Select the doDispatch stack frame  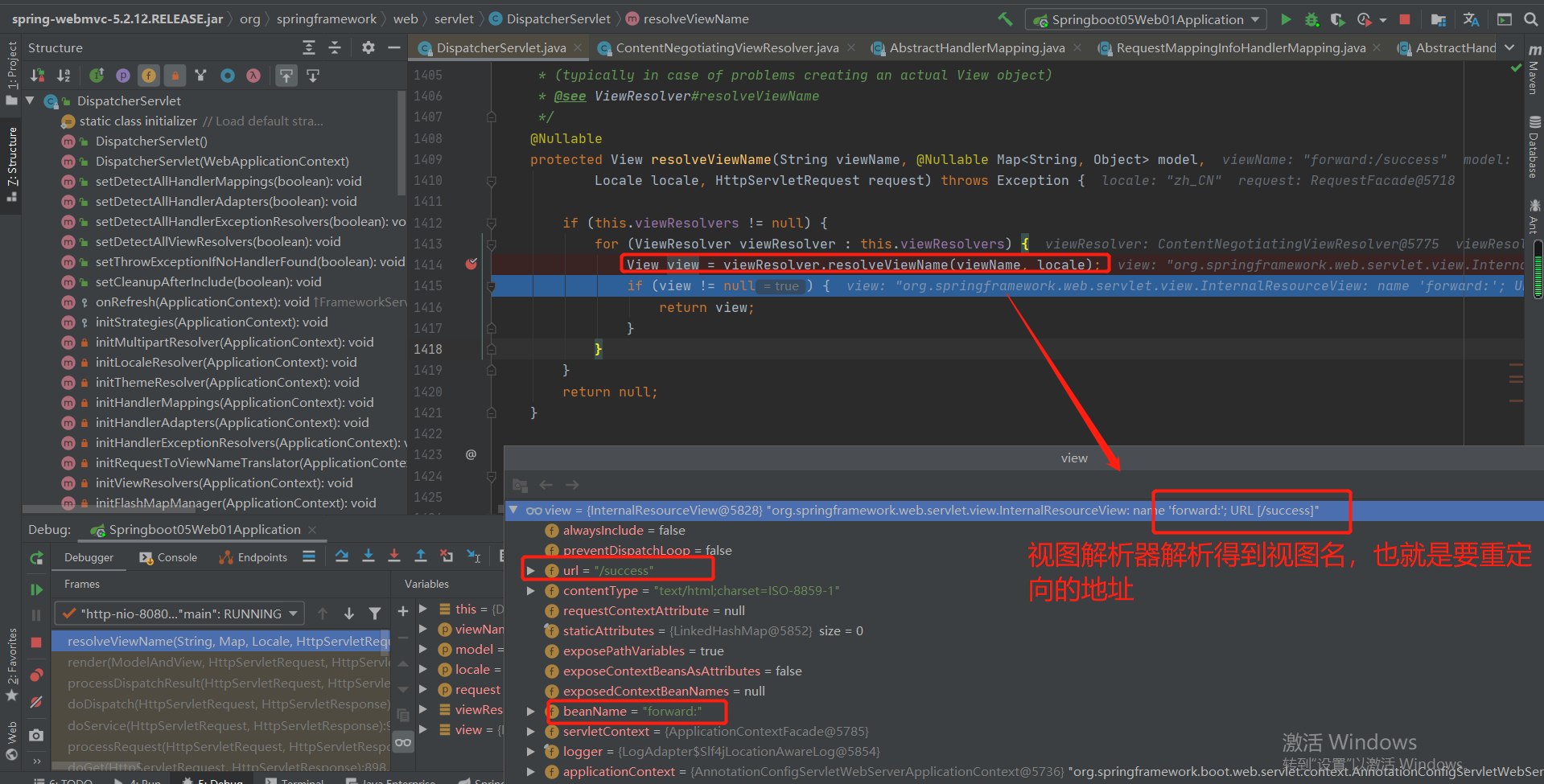(x=221, y=704)
